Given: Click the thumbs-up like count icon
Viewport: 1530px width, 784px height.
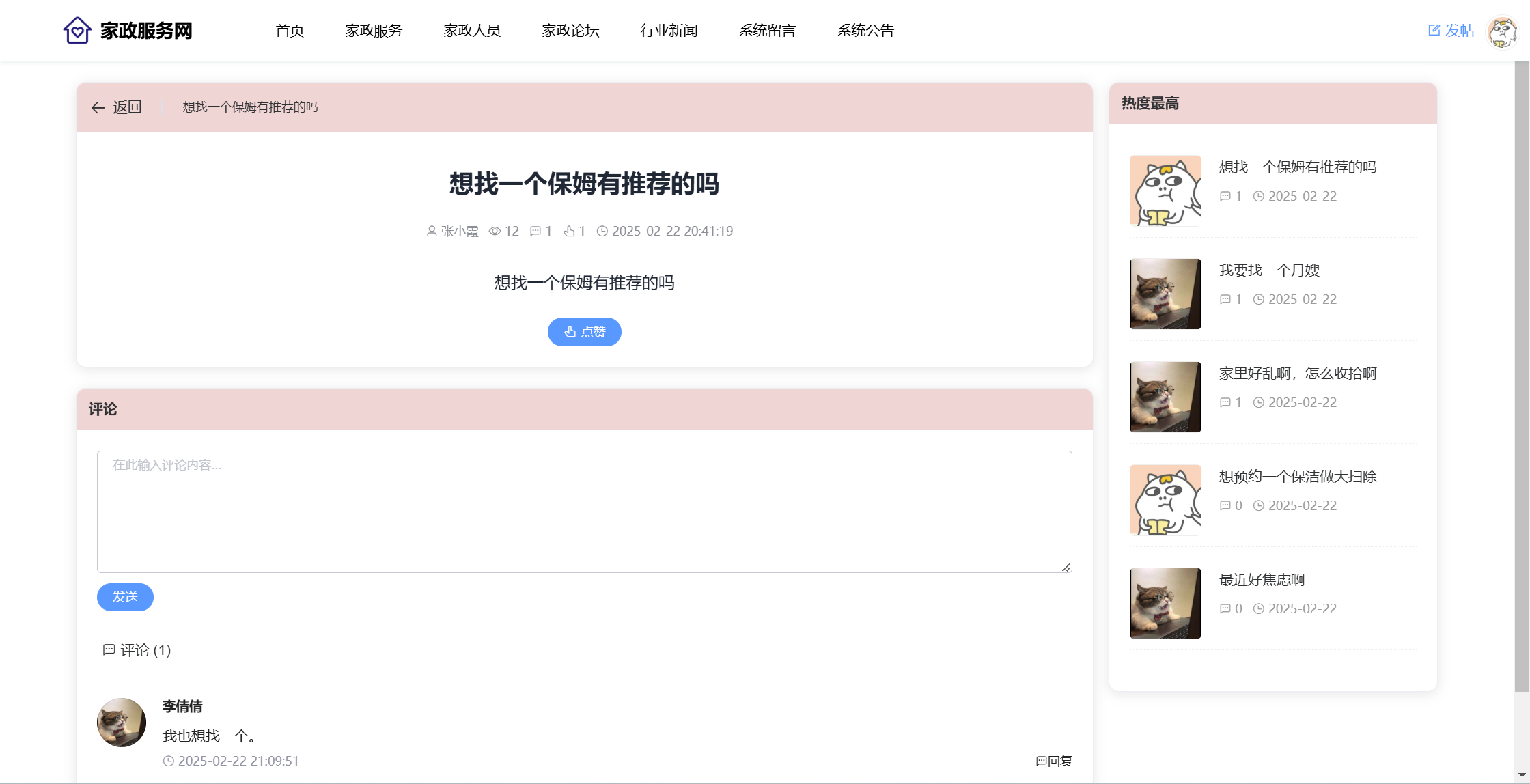Looking at the screenshot, I should [x=569, y=232].
